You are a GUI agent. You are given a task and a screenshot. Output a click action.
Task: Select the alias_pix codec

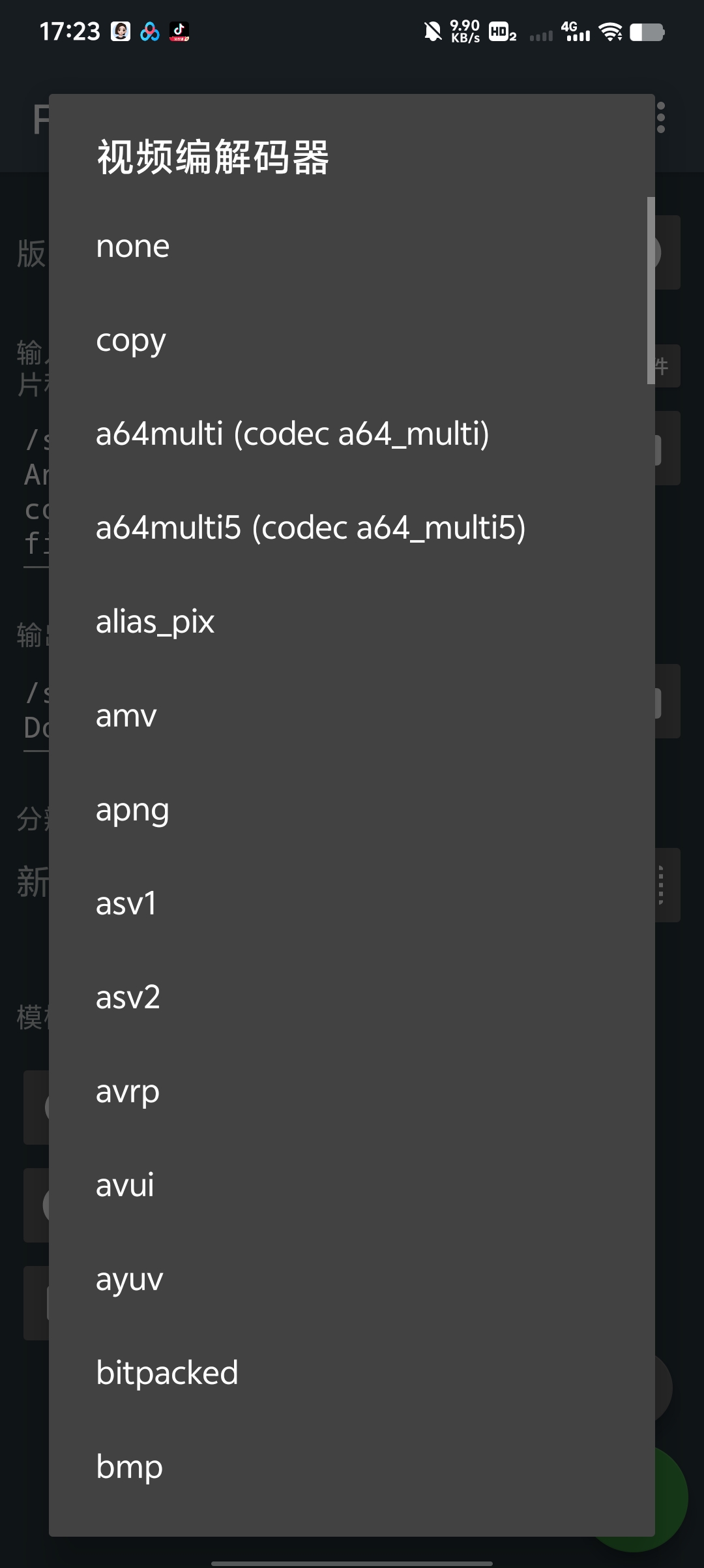pos(352,622)
